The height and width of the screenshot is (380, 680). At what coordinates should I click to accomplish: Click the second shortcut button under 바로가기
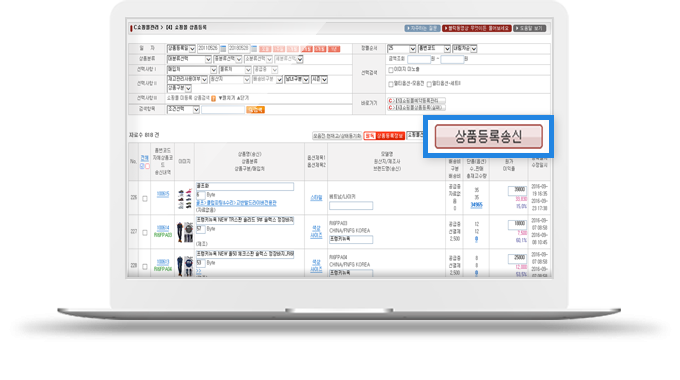(417, 107)
